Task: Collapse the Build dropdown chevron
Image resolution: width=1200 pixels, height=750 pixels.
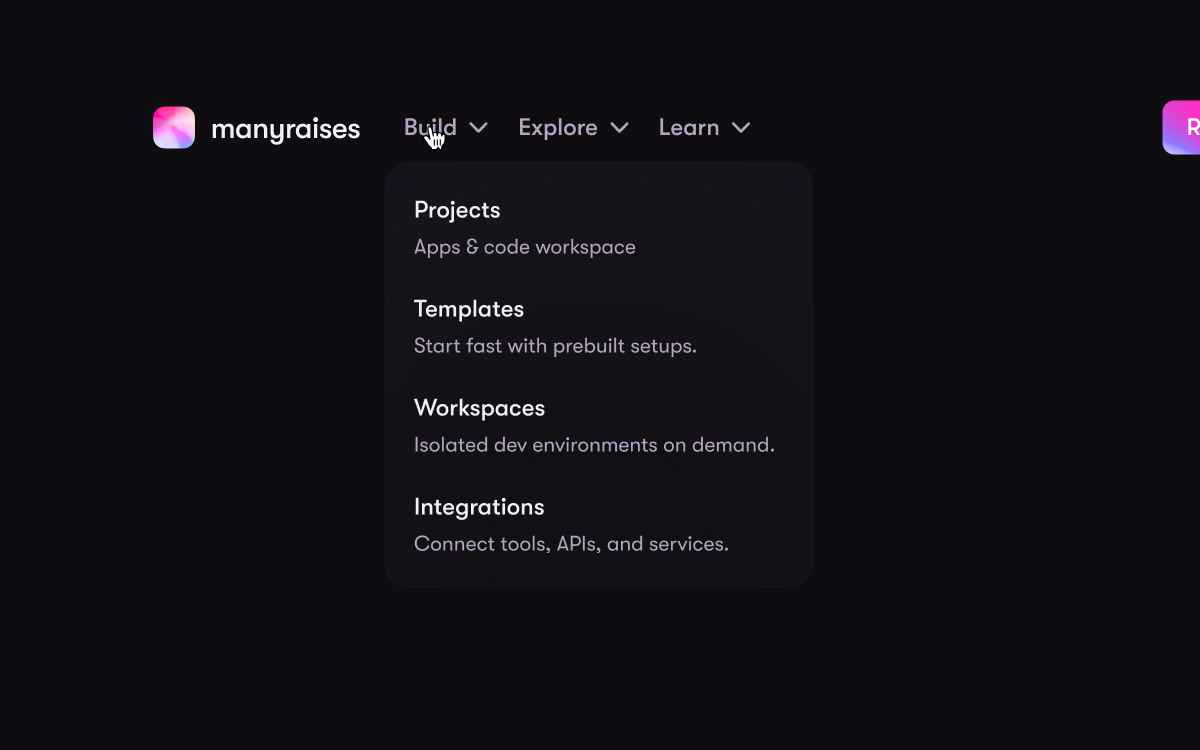Action: tap(479, 128)
